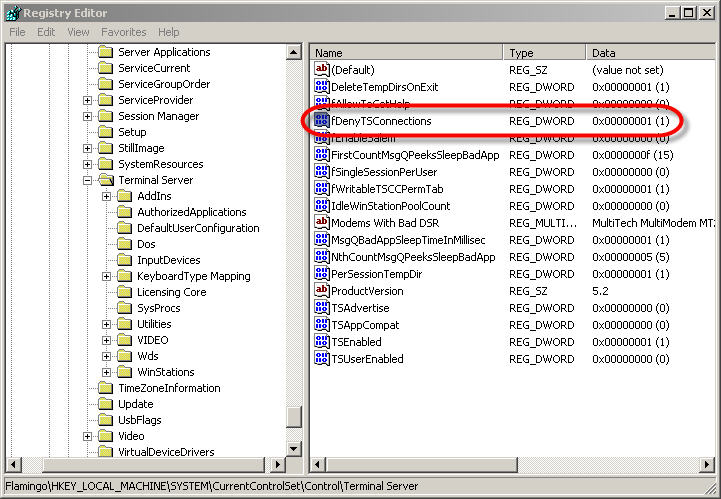This screenshot has width=721, height=499.
Task: Click the ServiceGroupOrder folder icon
Action: pos(106,84)
